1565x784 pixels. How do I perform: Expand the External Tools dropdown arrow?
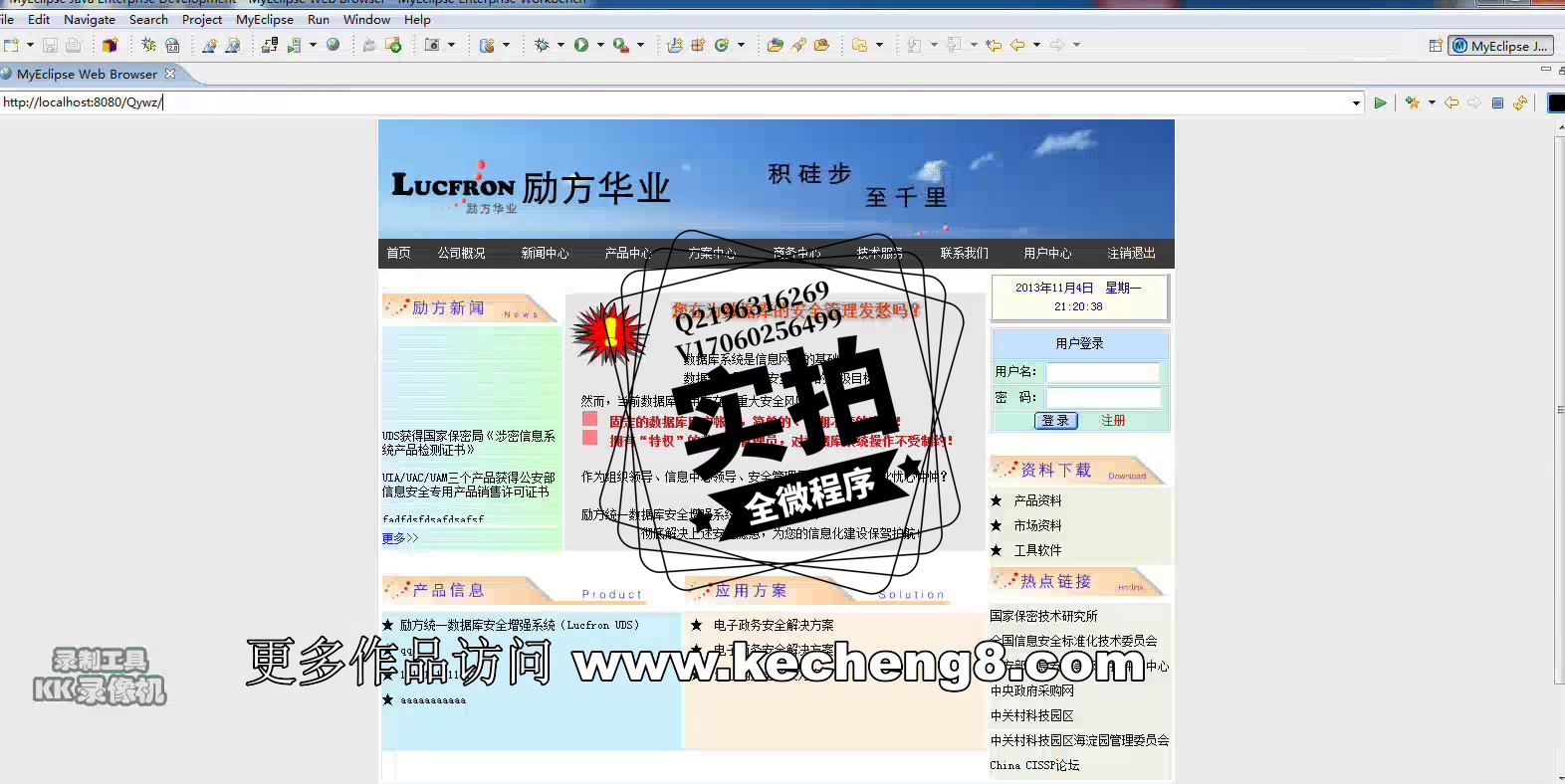click(640, 45)
